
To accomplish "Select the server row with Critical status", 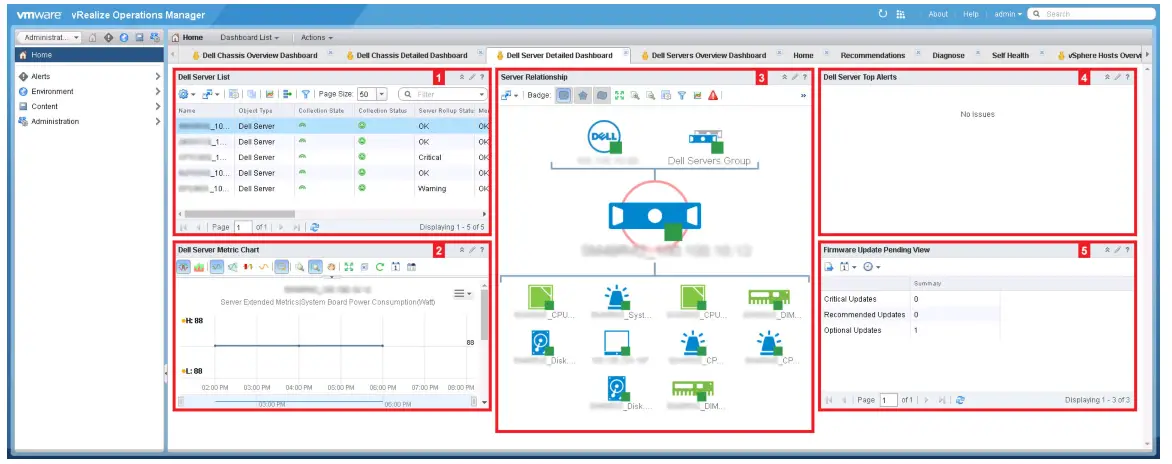I will pos(332,157).
